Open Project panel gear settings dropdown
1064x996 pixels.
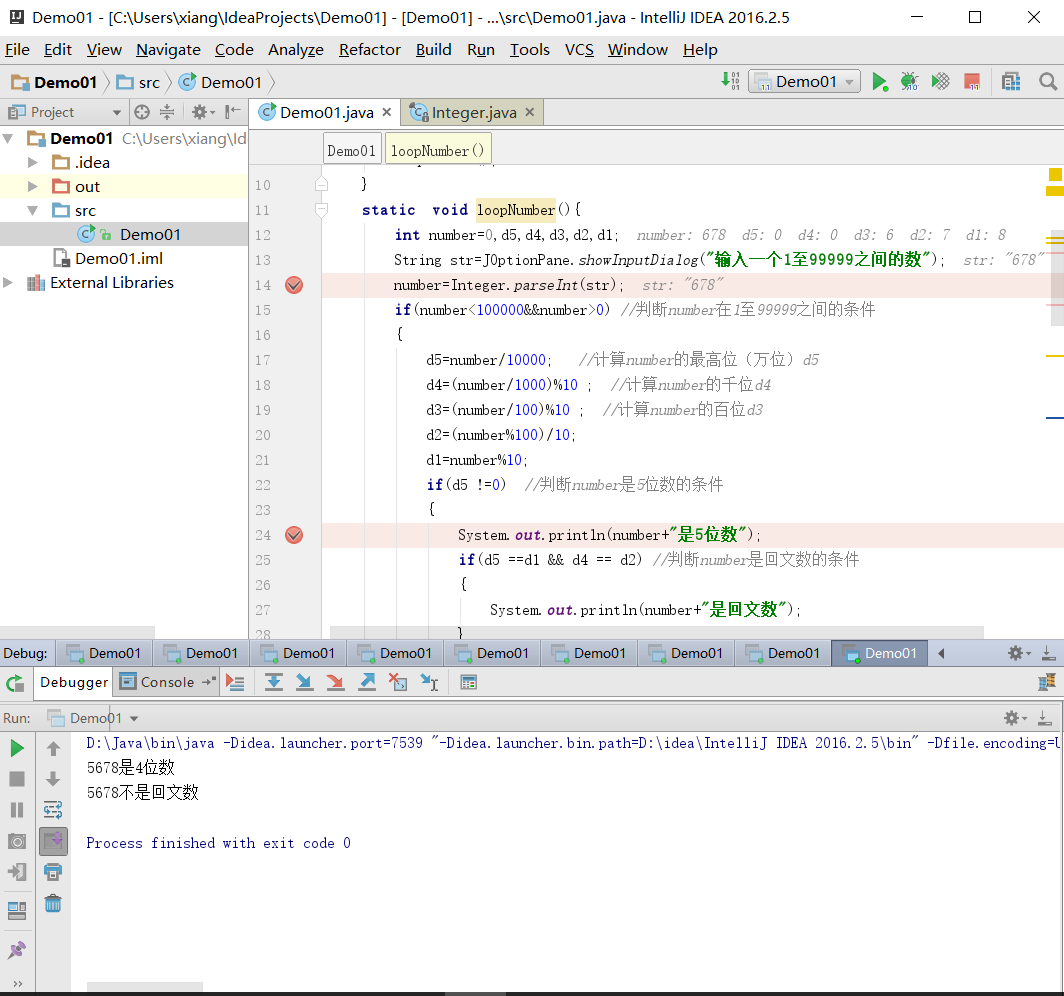coord(202,112)
